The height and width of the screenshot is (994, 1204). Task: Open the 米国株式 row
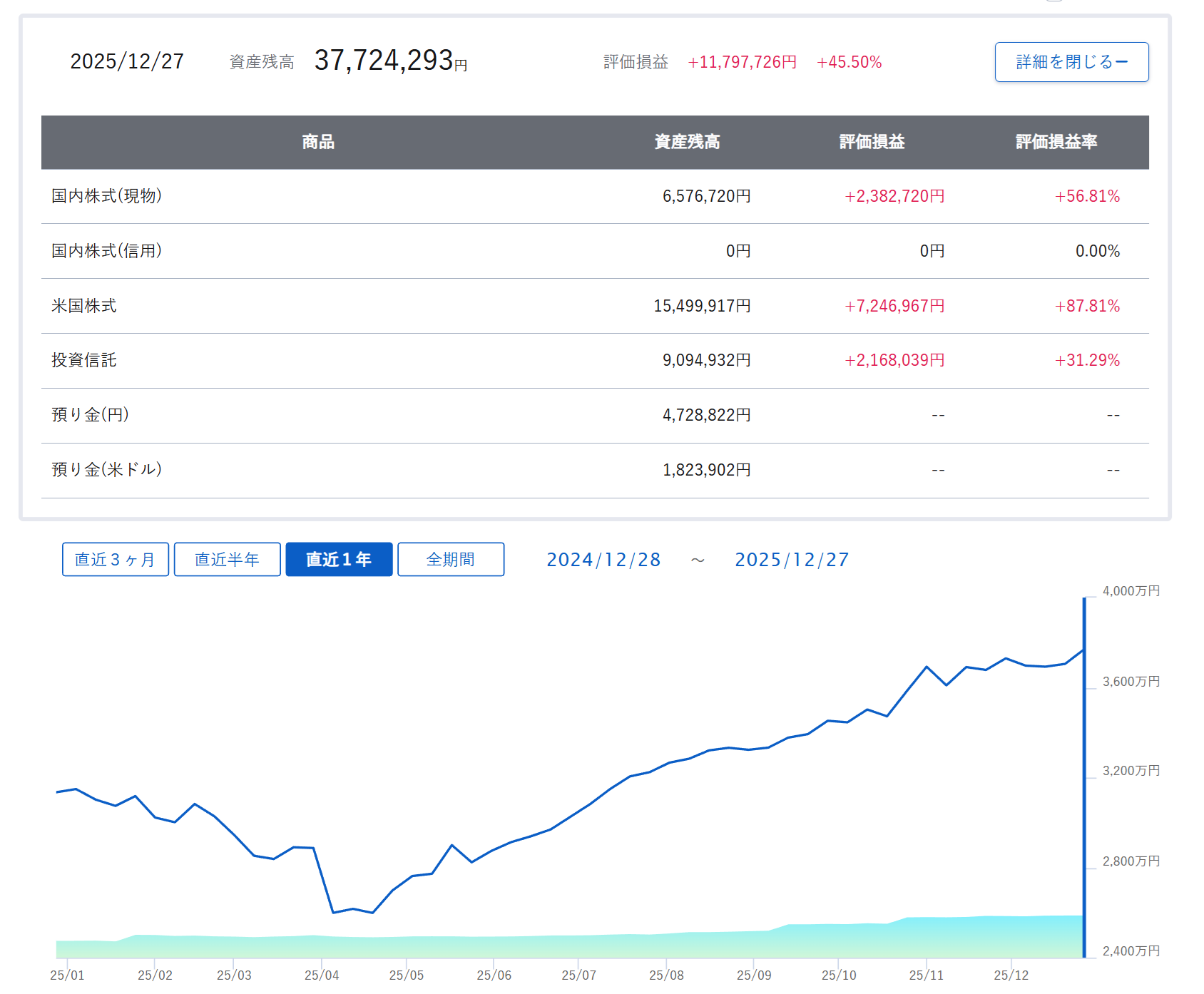(84, 306)
